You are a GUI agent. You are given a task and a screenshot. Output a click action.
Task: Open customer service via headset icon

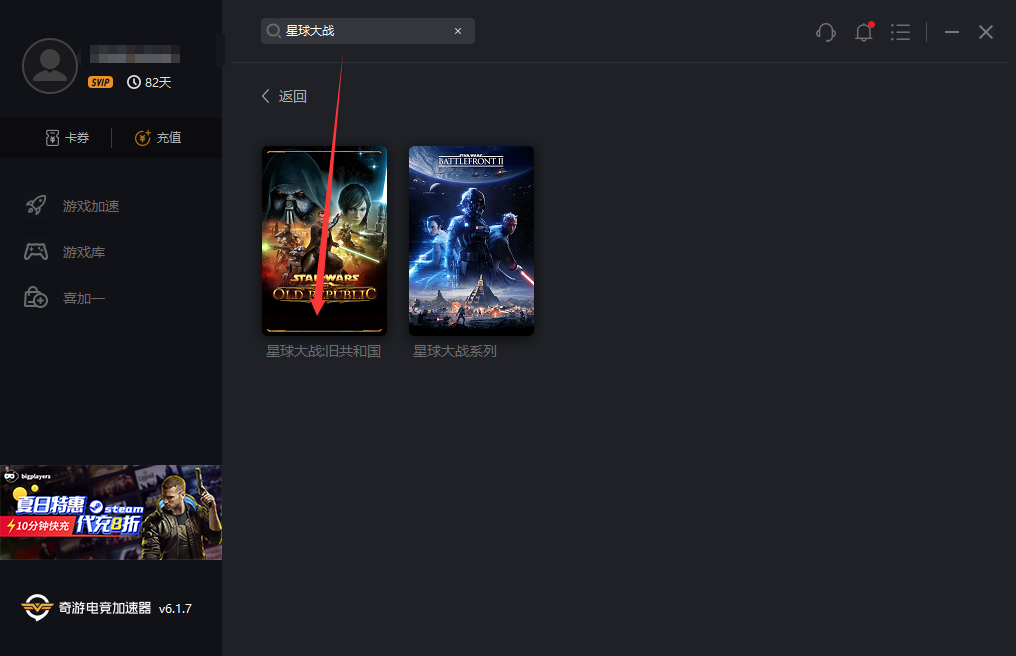pyautogui.click(x=826, y=32)
